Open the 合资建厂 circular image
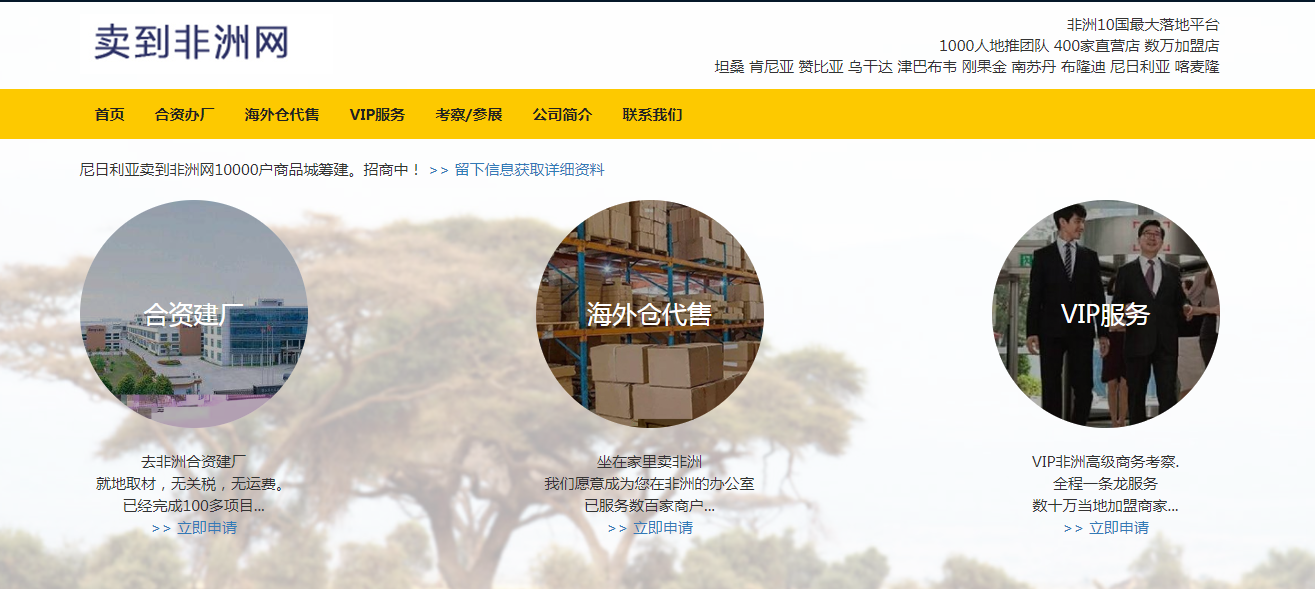This screenshot has width=1315, height=589. coord(197,315)
